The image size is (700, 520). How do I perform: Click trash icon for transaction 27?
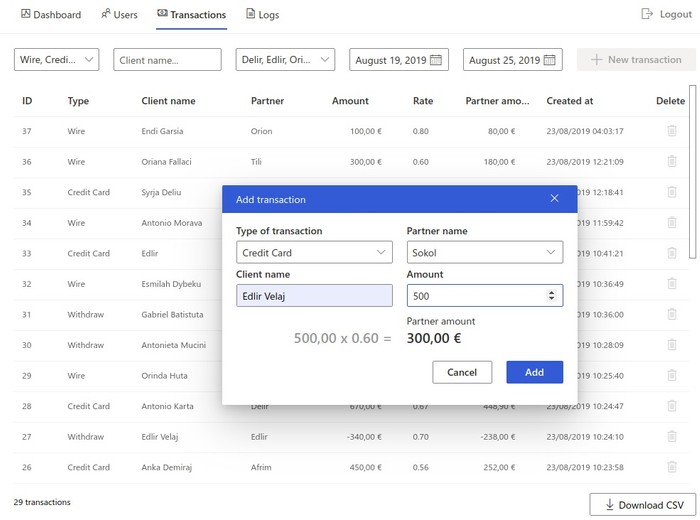point(672,437)
